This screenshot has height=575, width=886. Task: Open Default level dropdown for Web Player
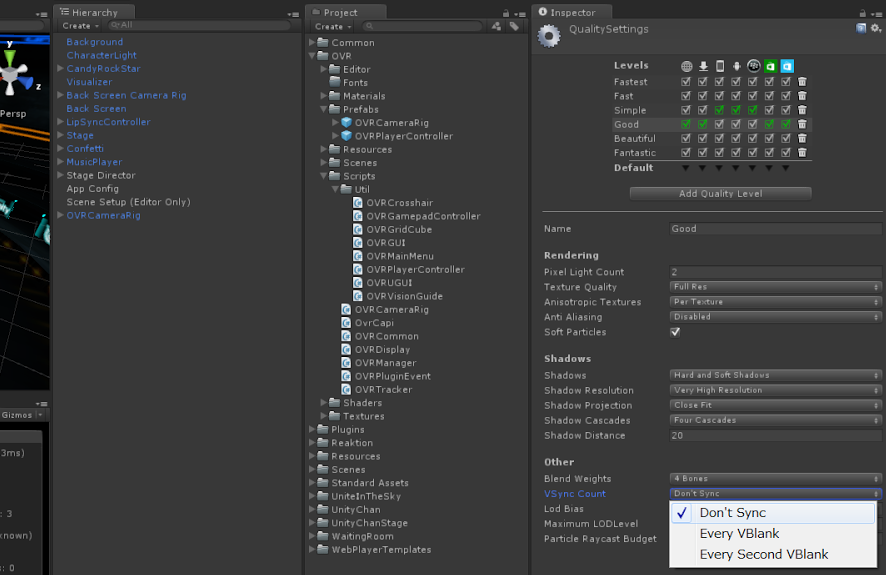pyautogui.click(x=685, y=168)
